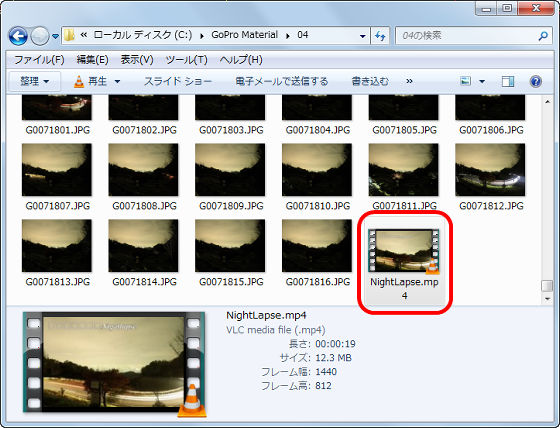560x428 pixels.
Task: Click the スライド ショー button
Action: click(x=178, y=81)
